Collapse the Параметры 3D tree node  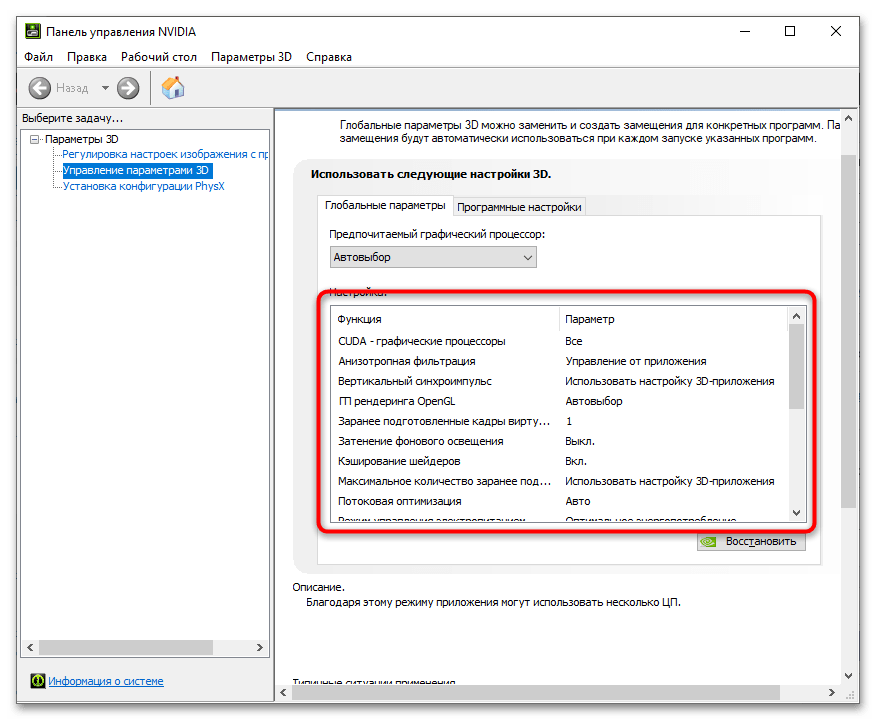(x=35, y=139)
